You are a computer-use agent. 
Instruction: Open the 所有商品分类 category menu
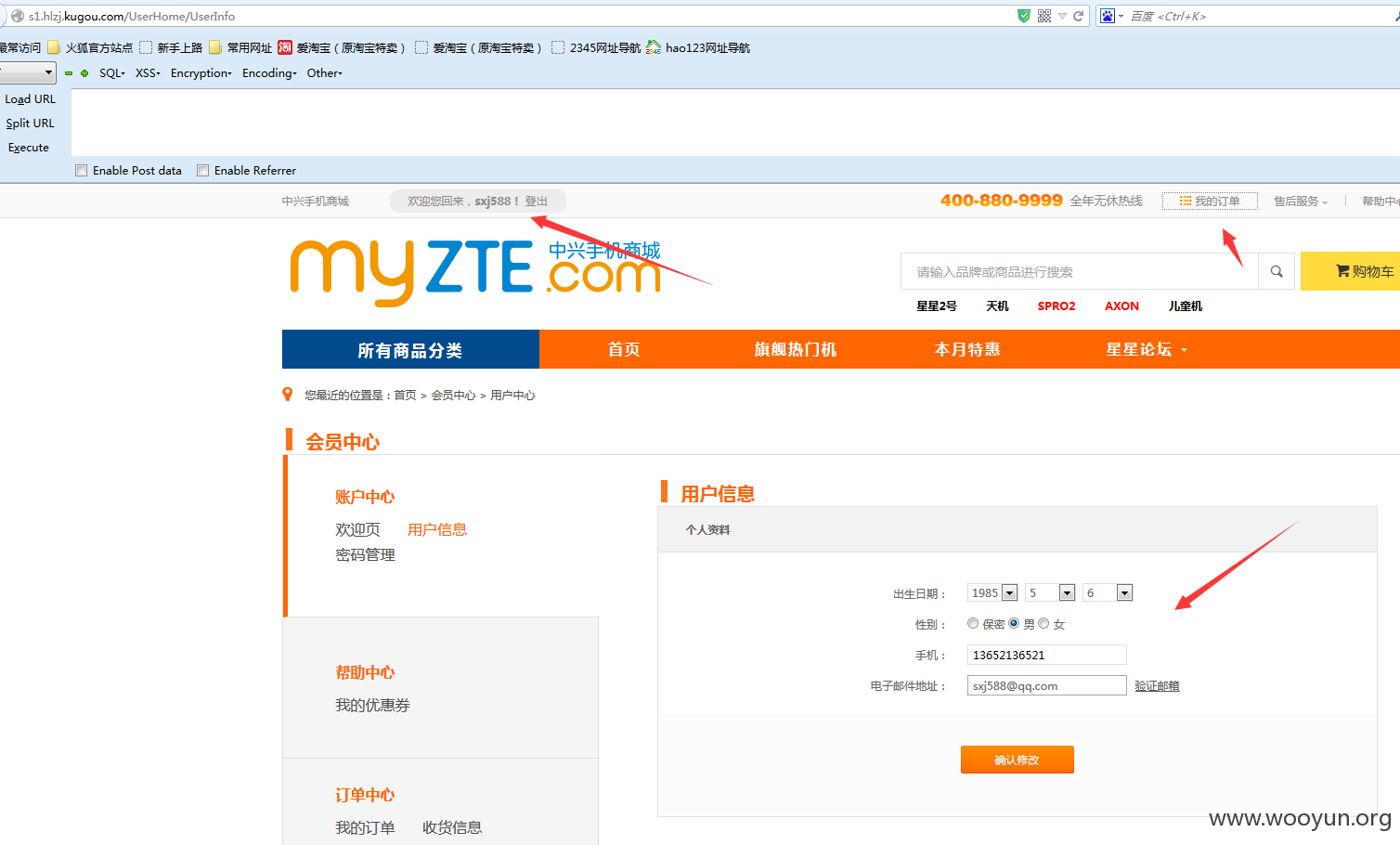tap(410, 350)
